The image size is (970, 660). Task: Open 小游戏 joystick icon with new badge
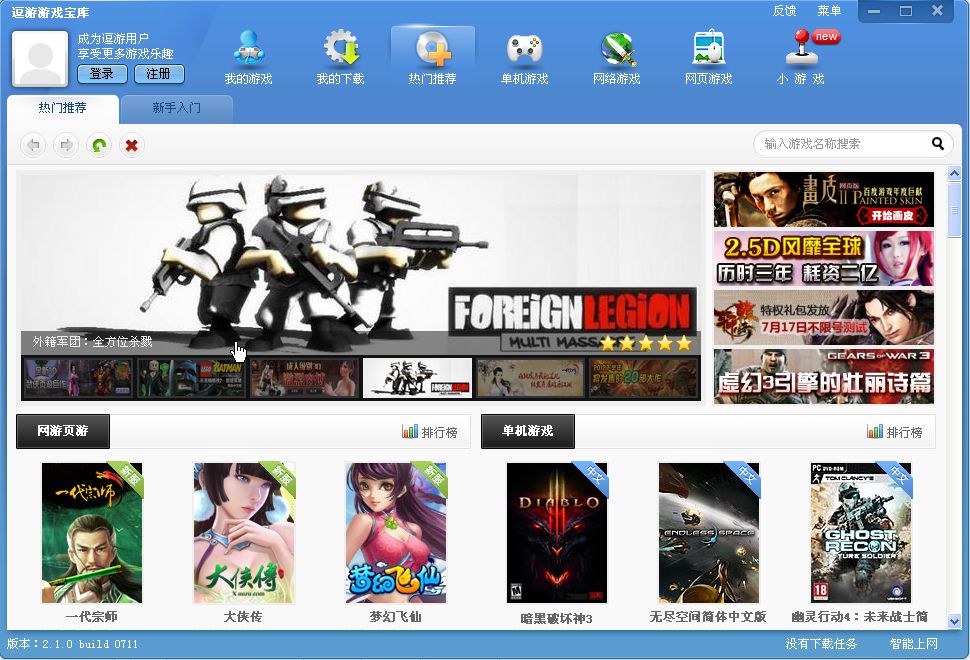coord(801,58)
